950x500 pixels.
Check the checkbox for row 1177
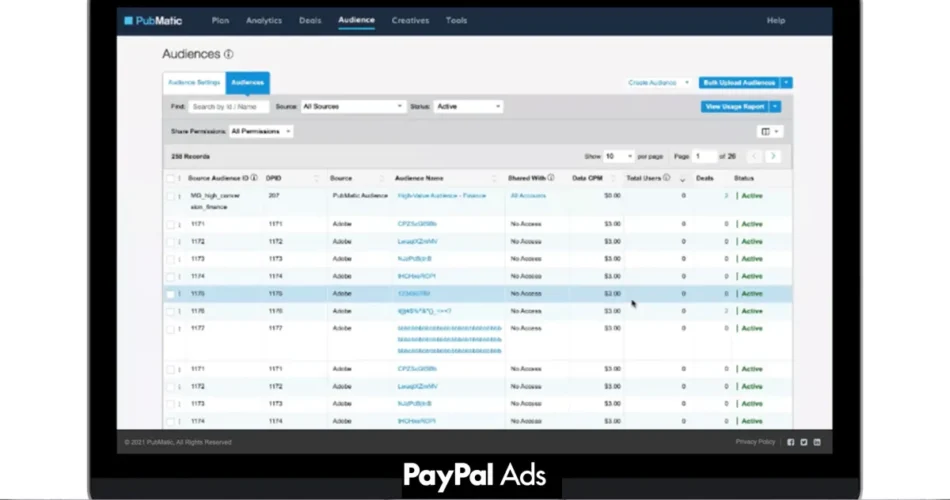click(170, 329)
